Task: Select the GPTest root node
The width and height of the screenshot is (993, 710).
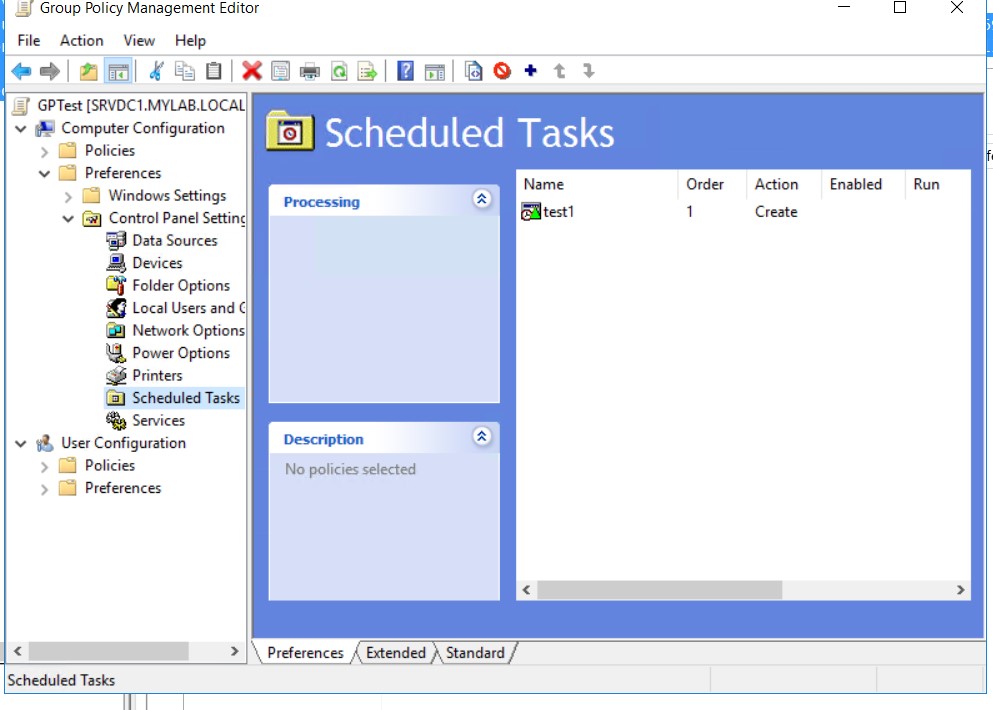Action: 141,105
